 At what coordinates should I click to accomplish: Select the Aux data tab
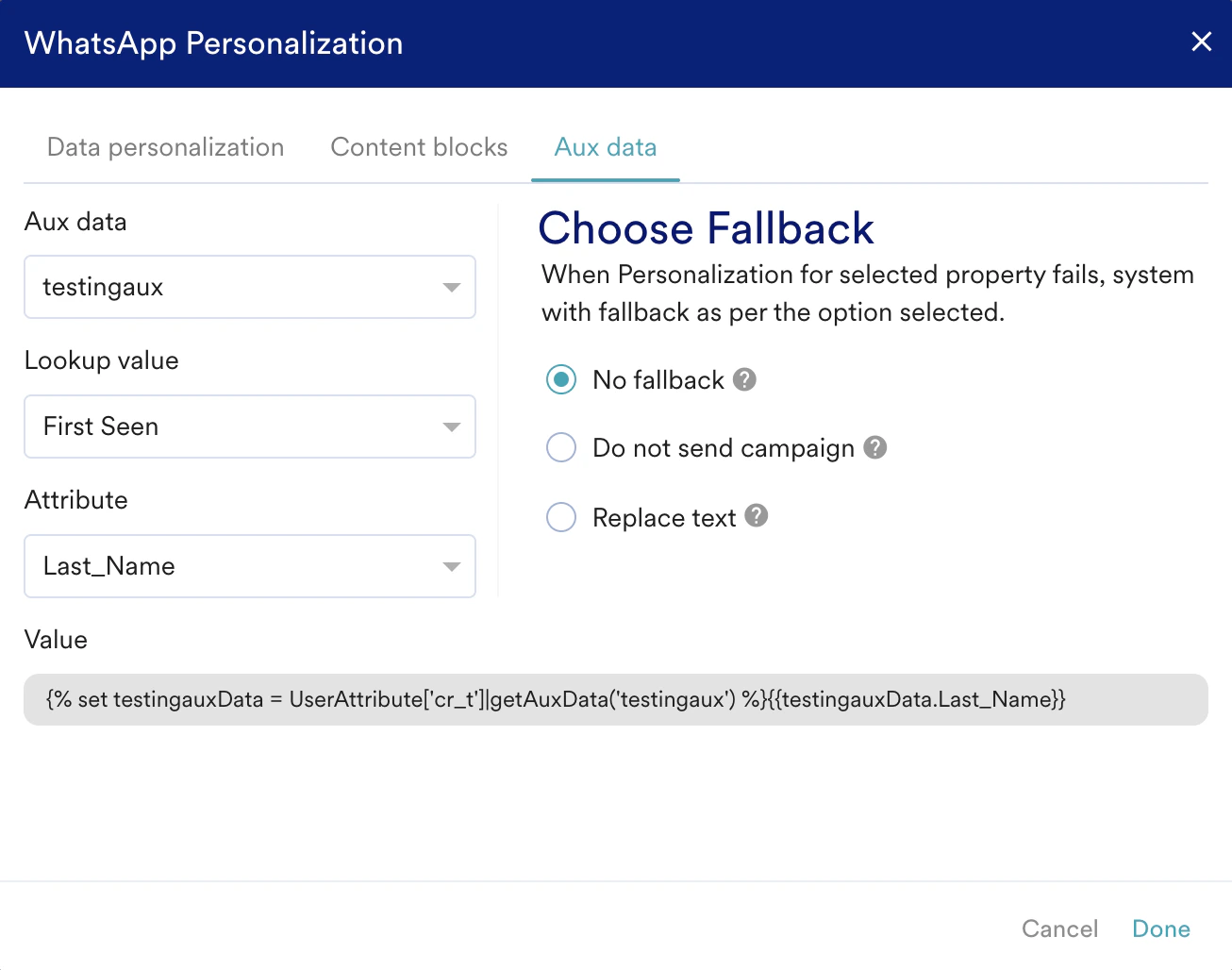click(x=606, y=147)
